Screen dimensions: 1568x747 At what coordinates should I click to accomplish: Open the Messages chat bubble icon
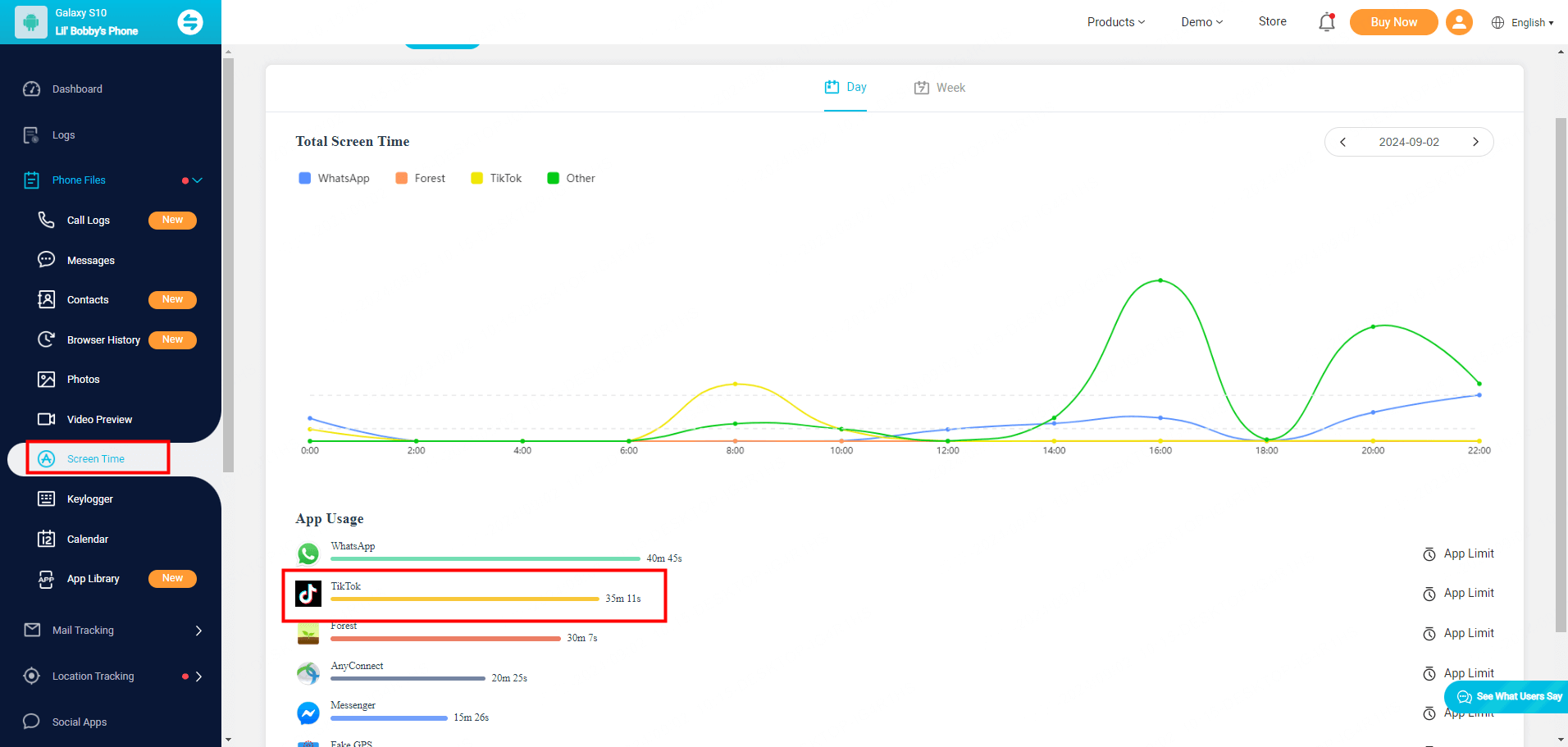47,260
